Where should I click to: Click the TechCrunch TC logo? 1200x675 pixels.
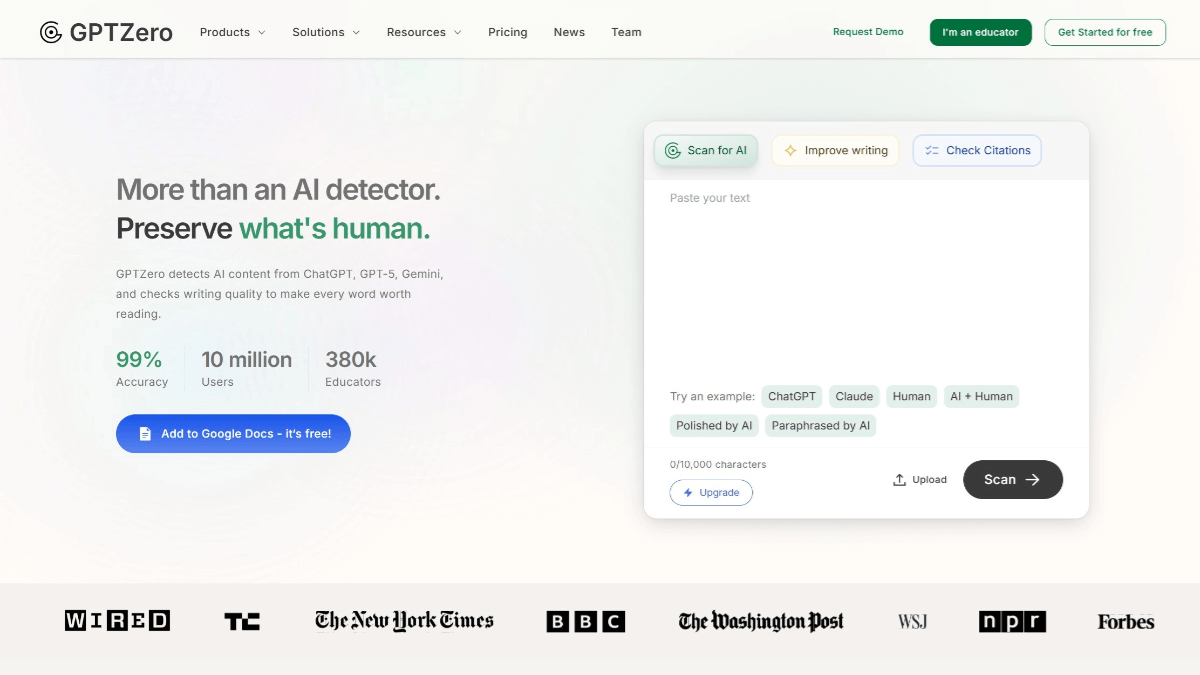point(242,621)
